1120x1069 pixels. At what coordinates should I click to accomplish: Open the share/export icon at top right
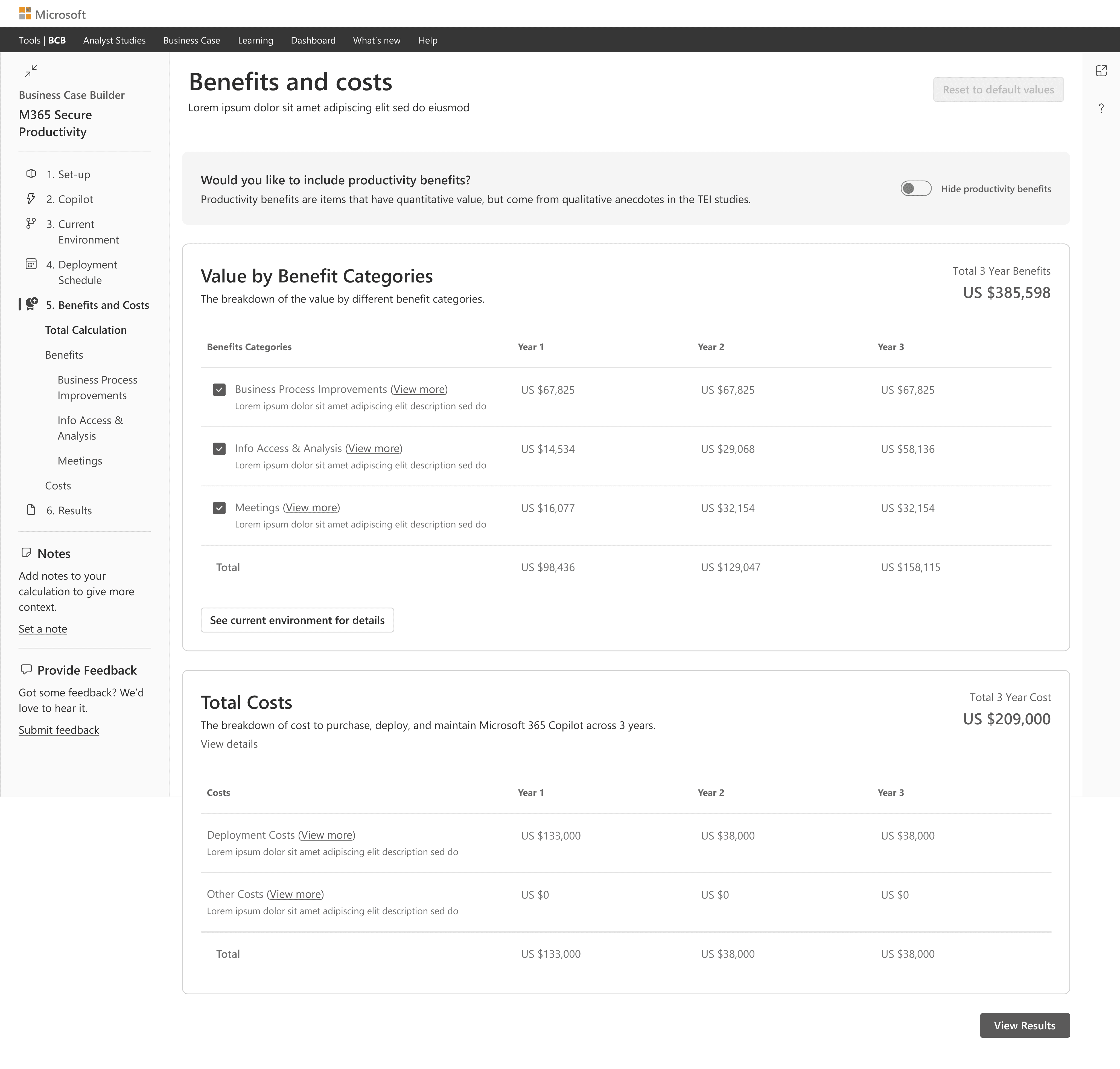[x=1101, y=71]
